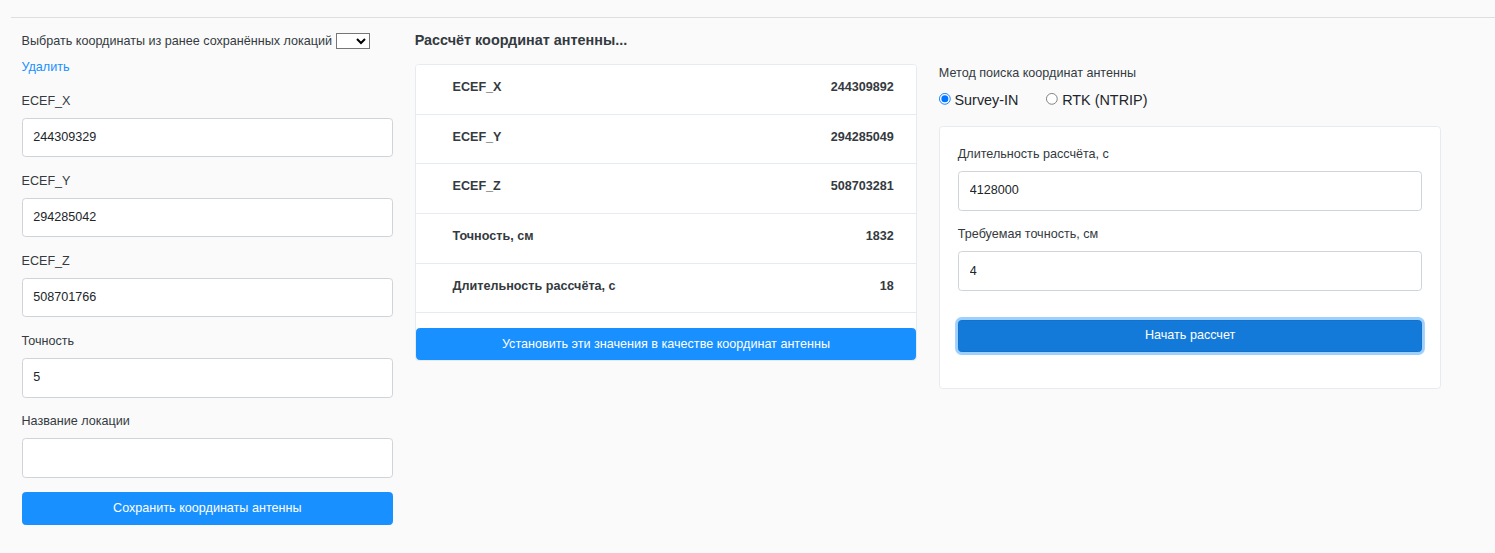The height and width of the screenshot is (553, 1495).
Task: Click the Точность, см value 1832
Action: [x=879, y=236]
